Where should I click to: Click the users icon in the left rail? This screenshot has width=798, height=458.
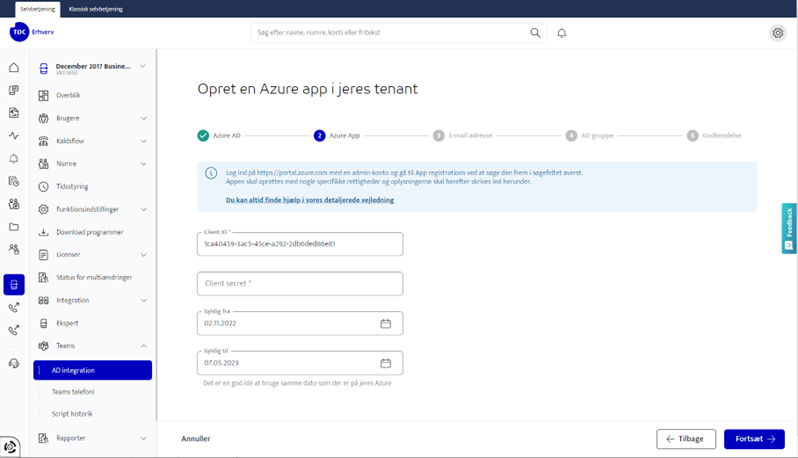pos(14,249)
